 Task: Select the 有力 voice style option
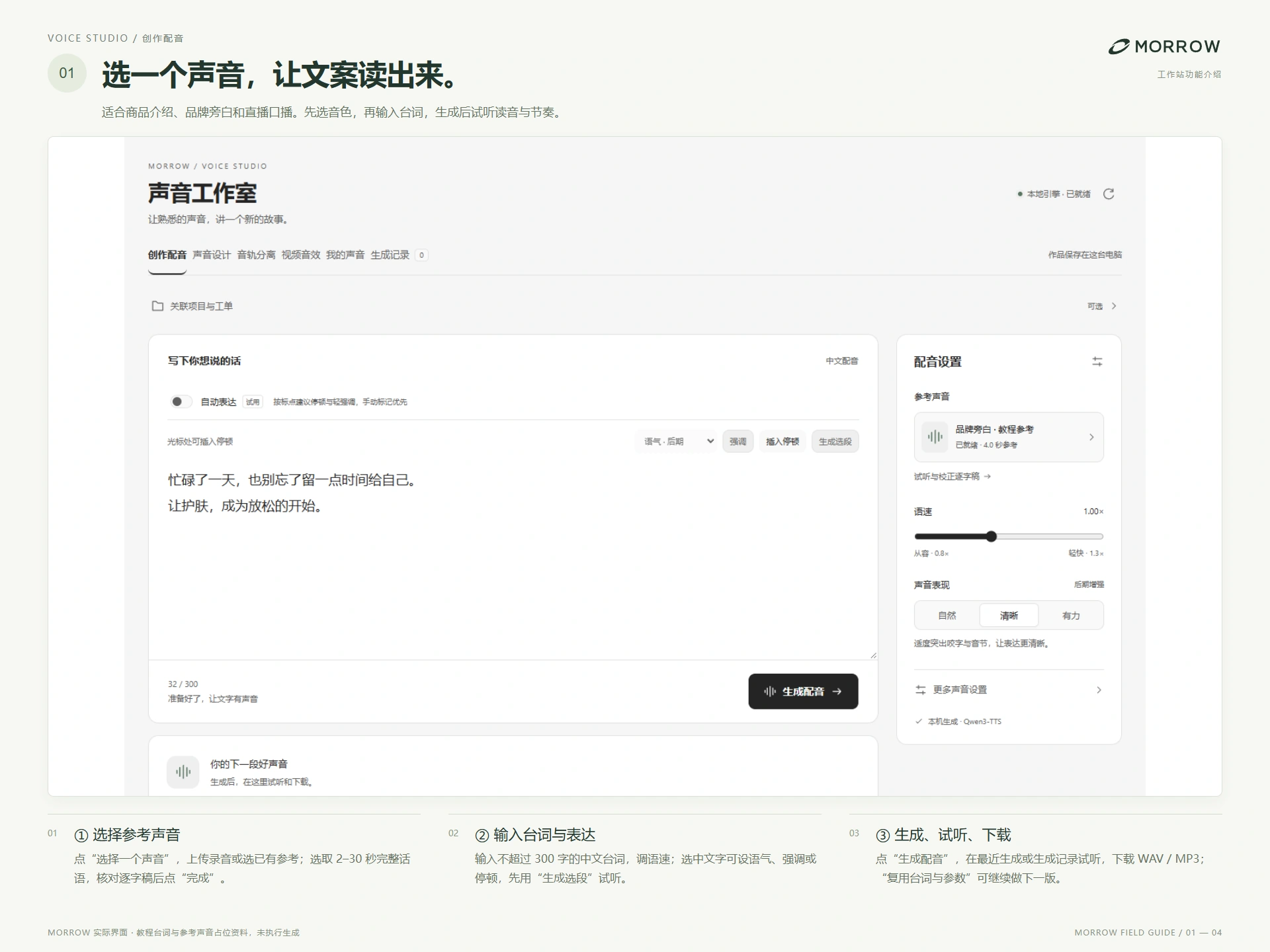1071,615
